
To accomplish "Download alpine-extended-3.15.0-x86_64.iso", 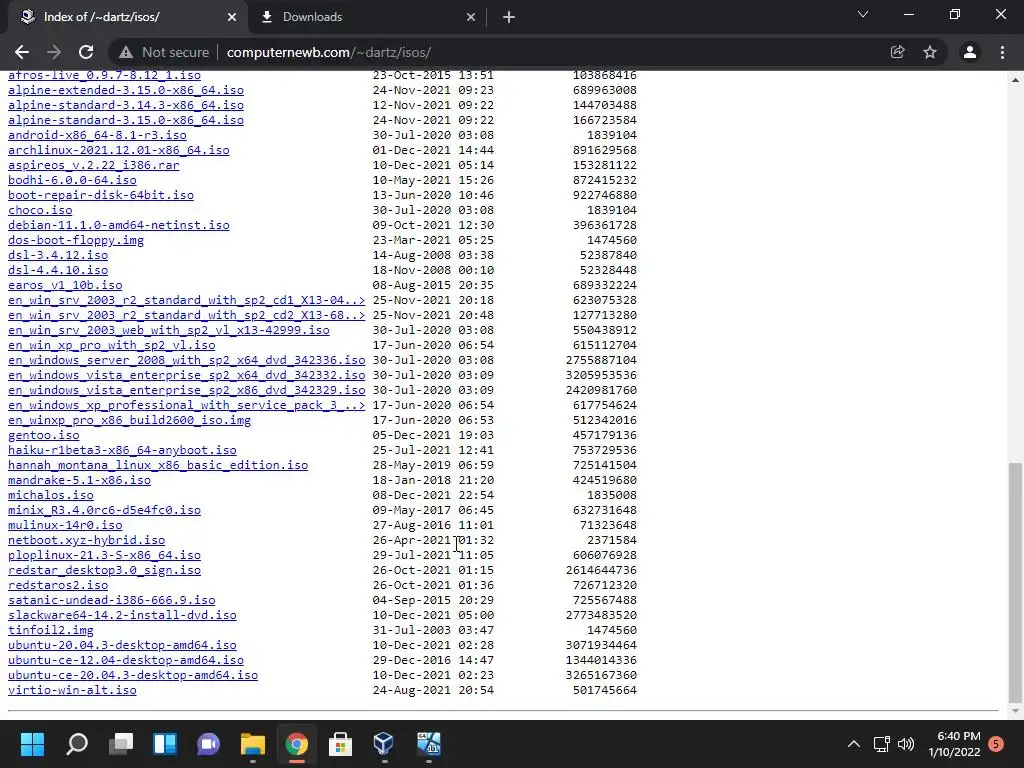I will (126, 90).
